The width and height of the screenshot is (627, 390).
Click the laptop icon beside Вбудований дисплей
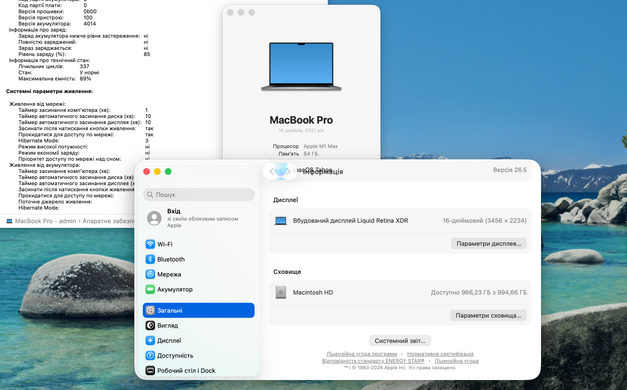[x=281, y=221]
